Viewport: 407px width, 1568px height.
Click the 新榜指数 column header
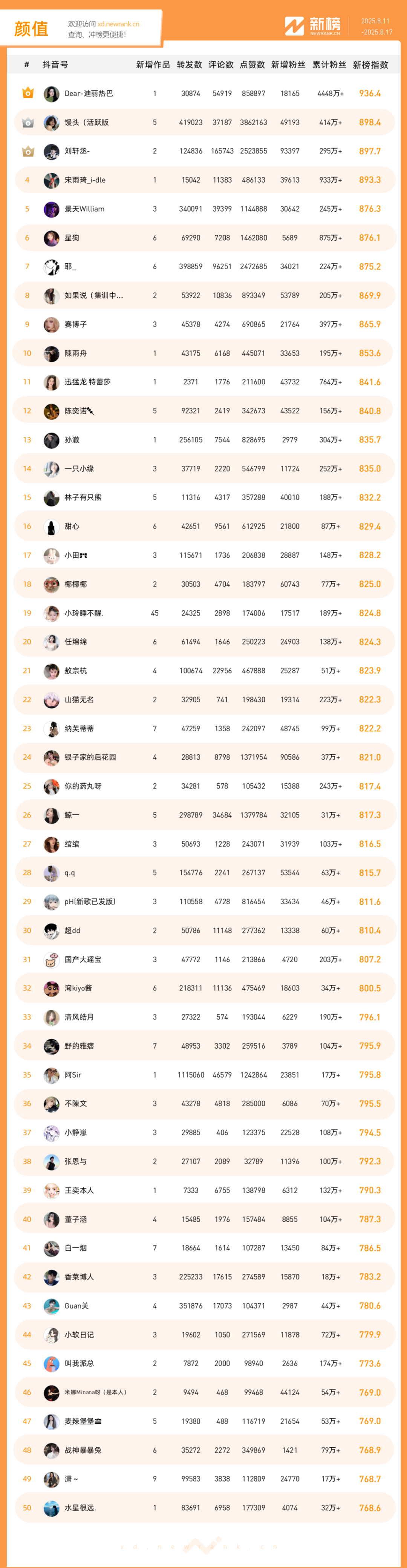point(370,65)
